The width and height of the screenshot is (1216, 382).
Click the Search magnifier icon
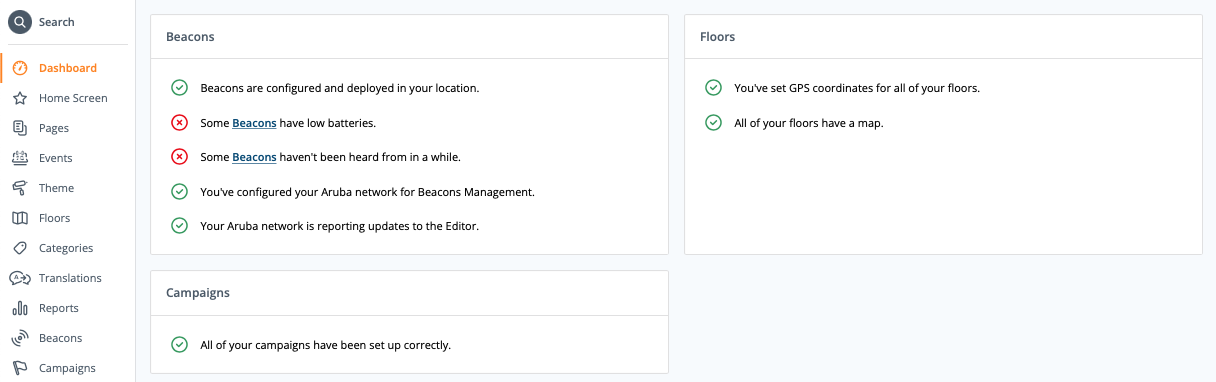tap(20, 22)
